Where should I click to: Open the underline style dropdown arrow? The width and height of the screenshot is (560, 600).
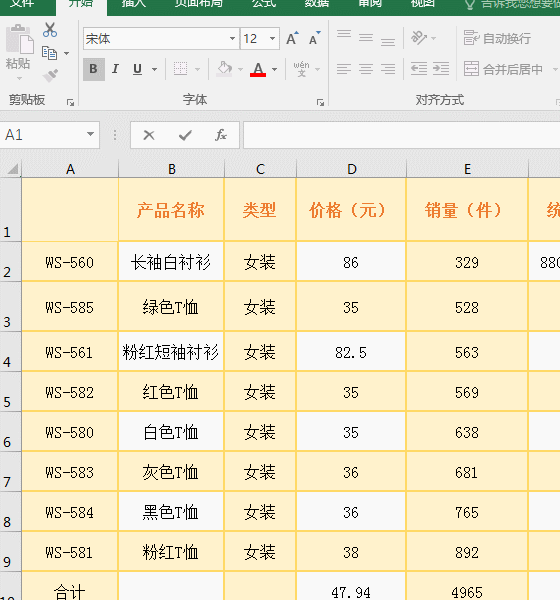point(154,69)
